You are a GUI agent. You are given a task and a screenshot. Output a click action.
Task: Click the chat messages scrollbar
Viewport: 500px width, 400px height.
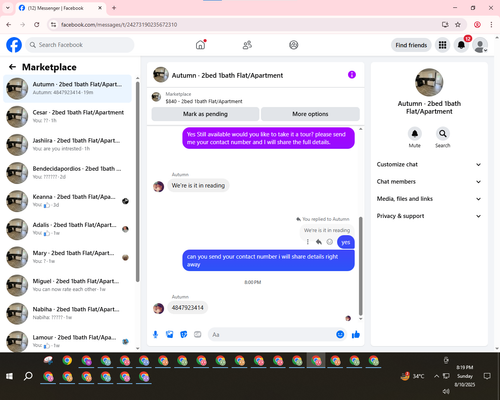click(360, 266)
